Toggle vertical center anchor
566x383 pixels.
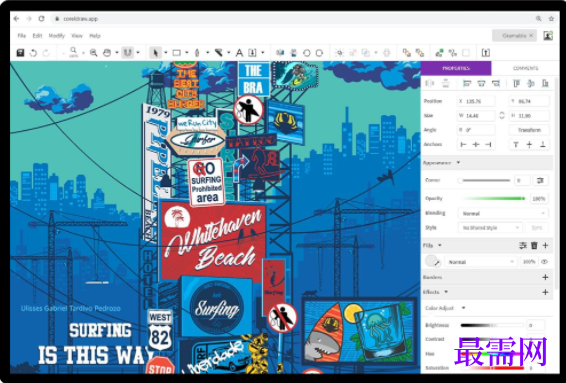[529, 144]
